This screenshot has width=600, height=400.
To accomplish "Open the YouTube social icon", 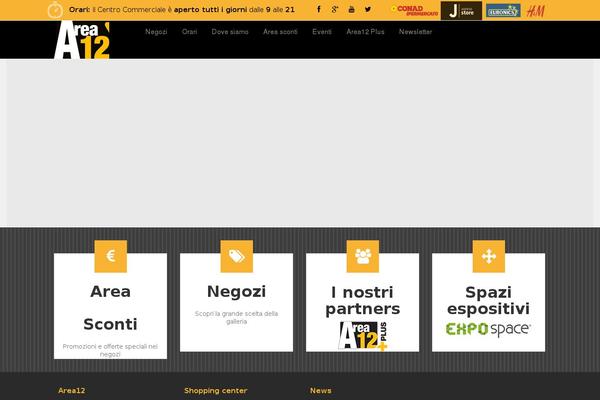I will pos(351,9).
